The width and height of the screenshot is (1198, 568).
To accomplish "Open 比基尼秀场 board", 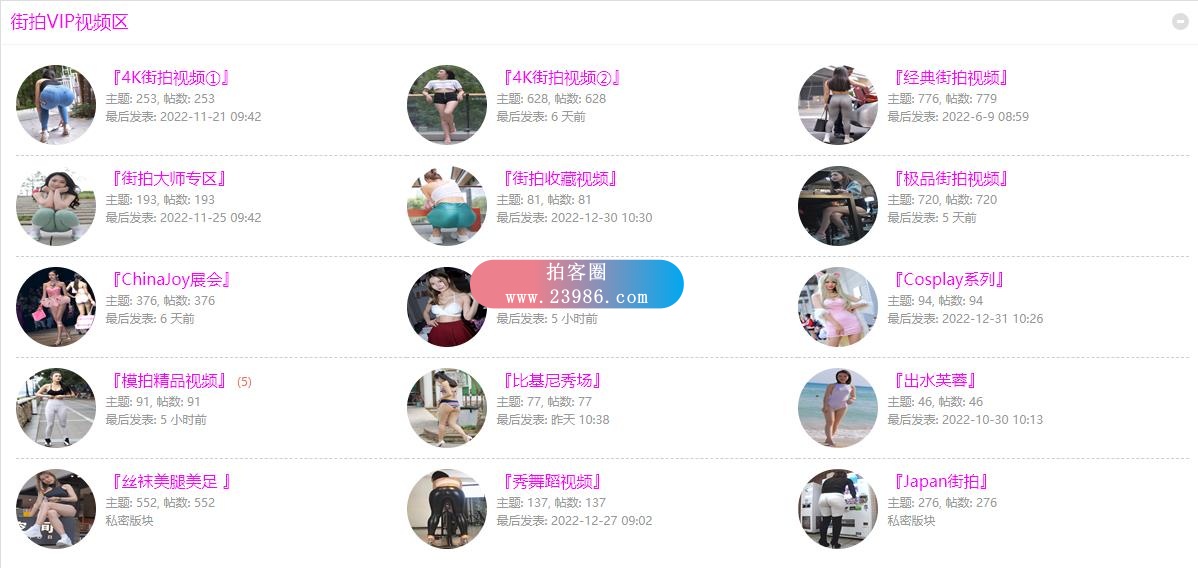I will pyautogui.click(x=552, y=381).
